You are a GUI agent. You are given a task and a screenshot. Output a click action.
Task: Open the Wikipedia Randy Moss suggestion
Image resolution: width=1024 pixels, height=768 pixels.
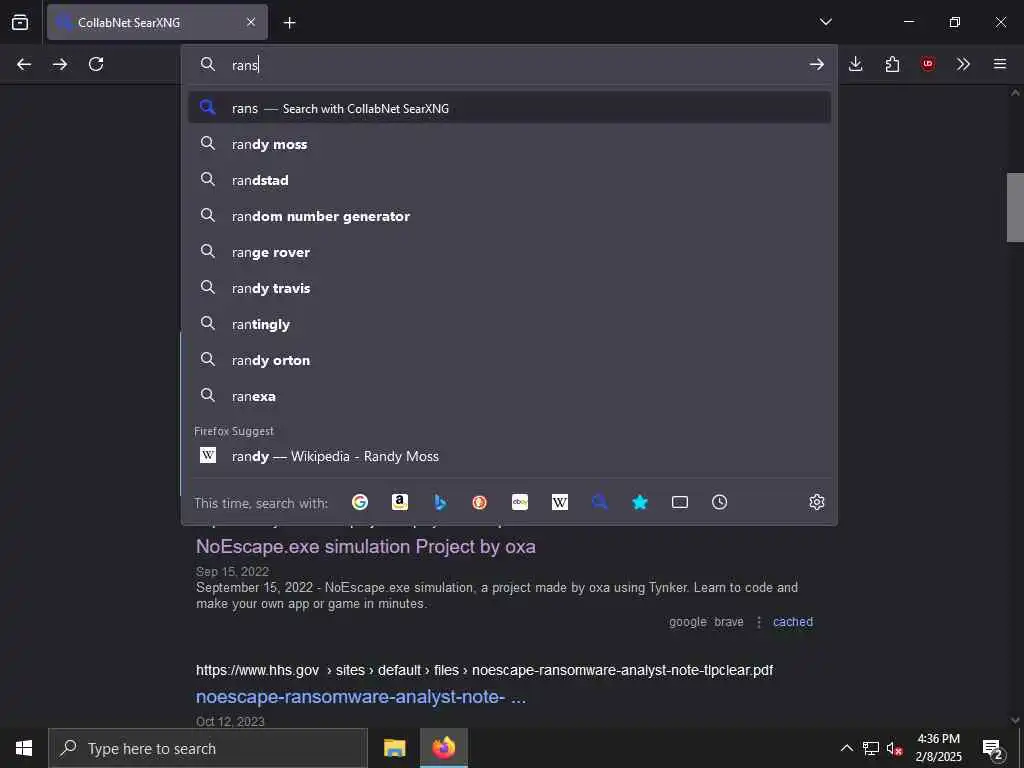[509, 456]
